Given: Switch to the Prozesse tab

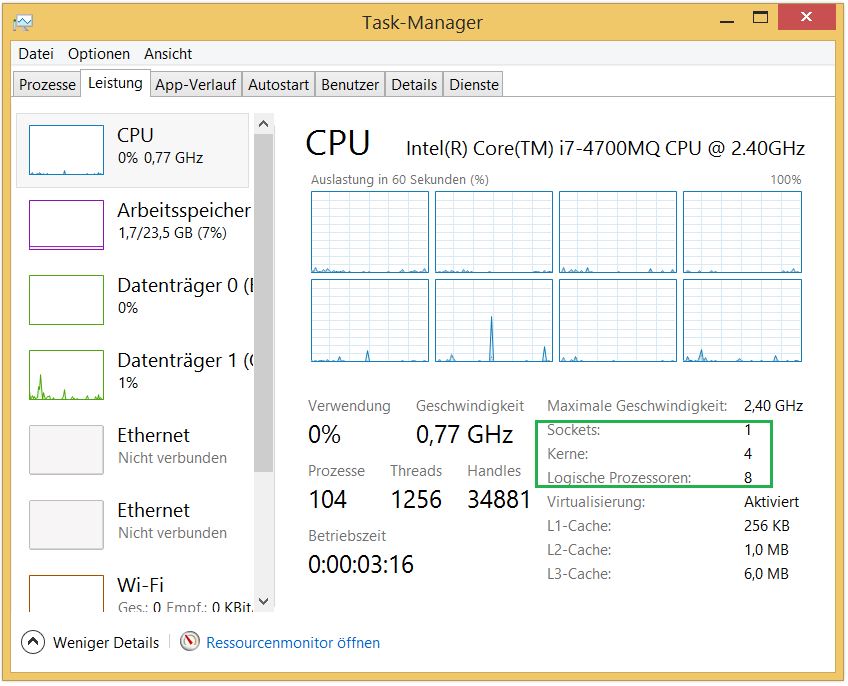Looking at the screenshot, I should [x=47, y=85].
